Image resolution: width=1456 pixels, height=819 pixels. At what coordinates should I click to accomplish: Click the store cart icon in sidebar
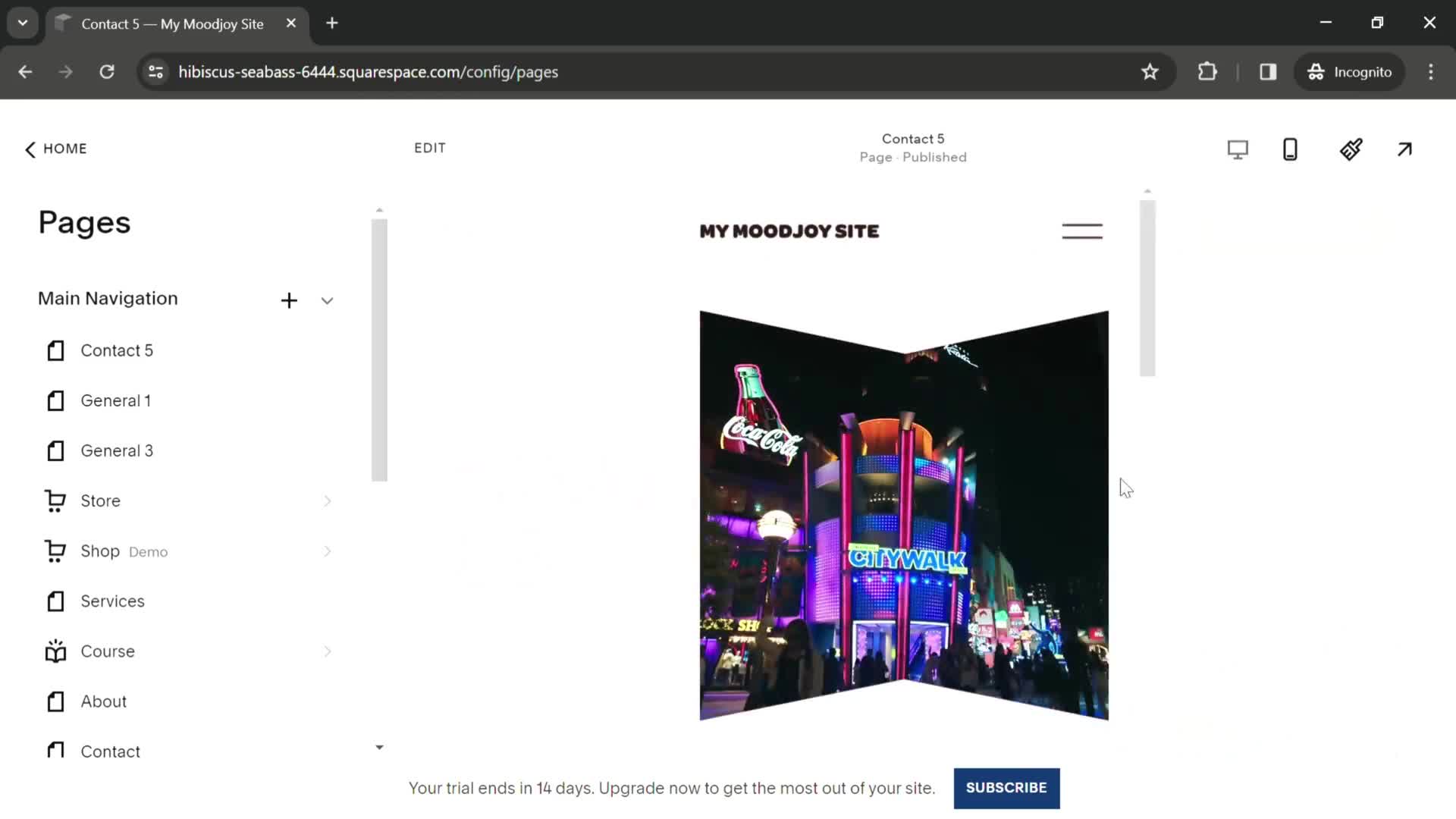(54, 500)
